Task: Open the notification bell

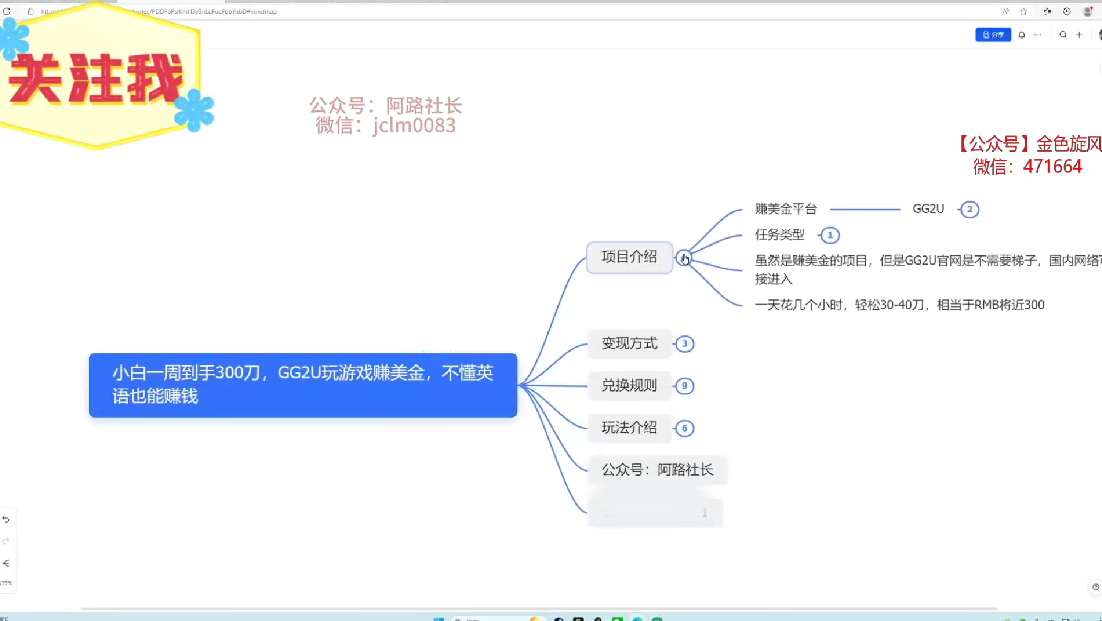Action: point(1022,34)
